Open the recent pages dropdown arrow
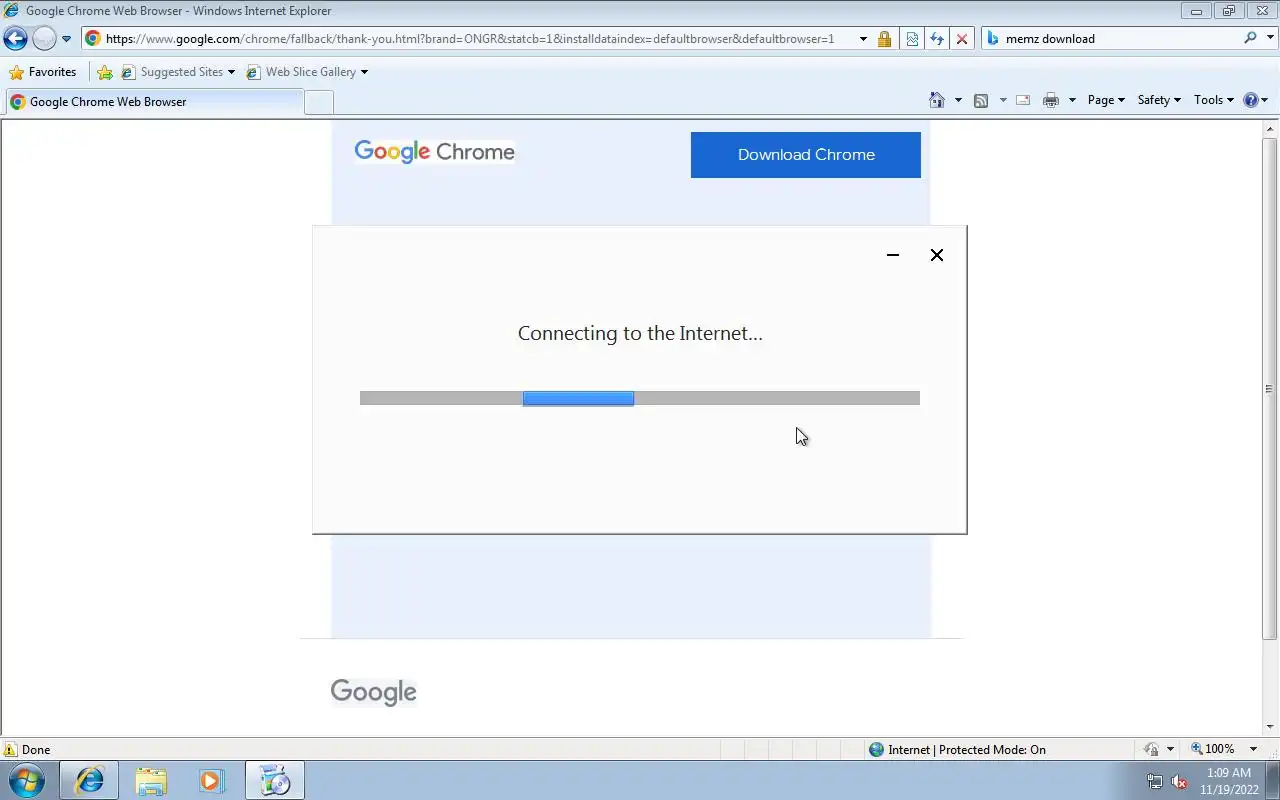1280x800 pixels. click(67, 39)
